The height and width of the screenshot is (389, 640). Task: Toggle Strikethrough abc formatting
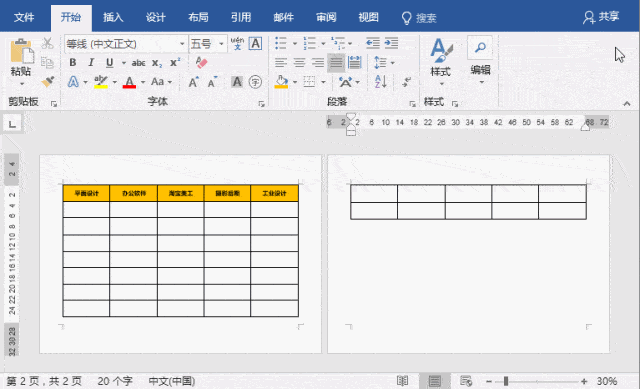pos(138,63)
